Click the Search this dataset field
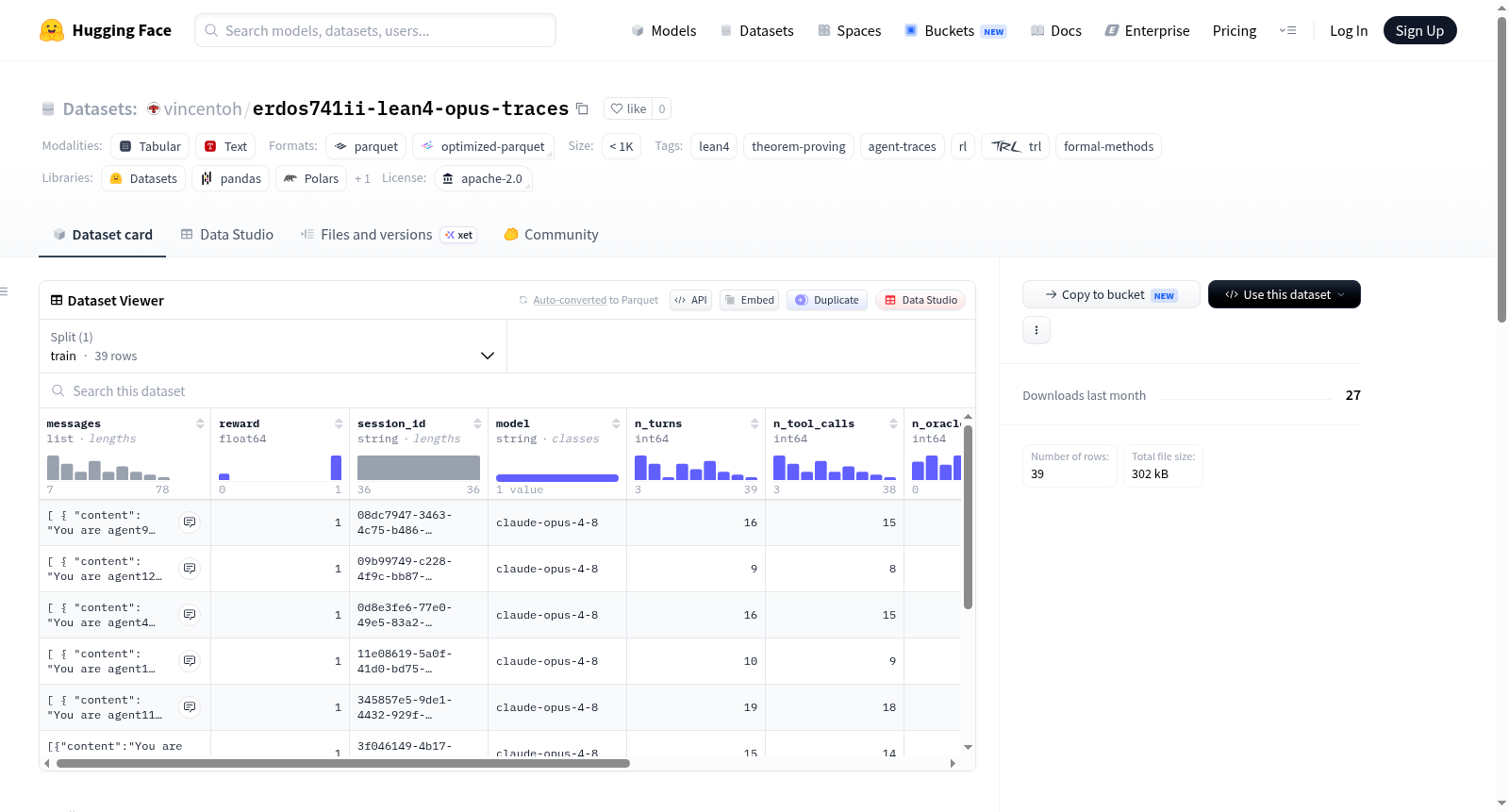1509x812 pixels. click(x=507, y=391)
